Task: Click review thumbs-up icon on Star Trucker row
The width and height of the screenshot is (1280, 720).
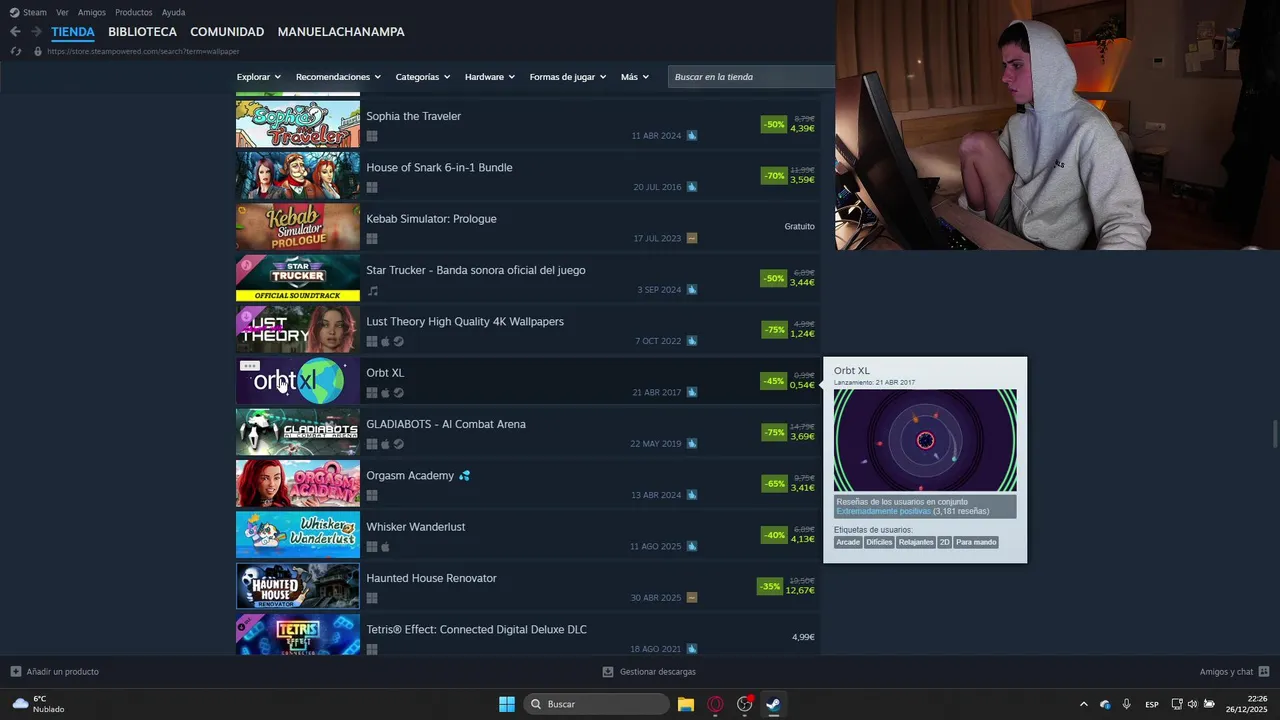Action: point(692,290)
